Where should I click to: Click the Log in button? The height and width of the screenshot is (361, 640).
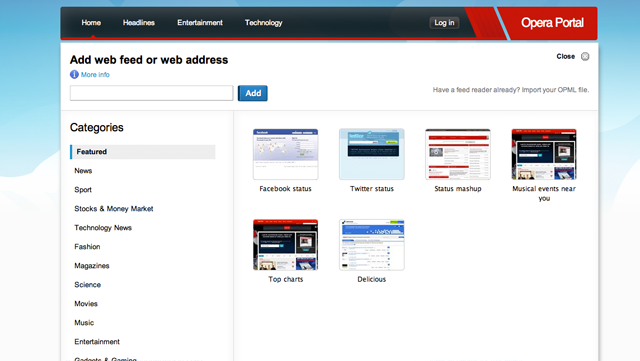click(444, 23)
